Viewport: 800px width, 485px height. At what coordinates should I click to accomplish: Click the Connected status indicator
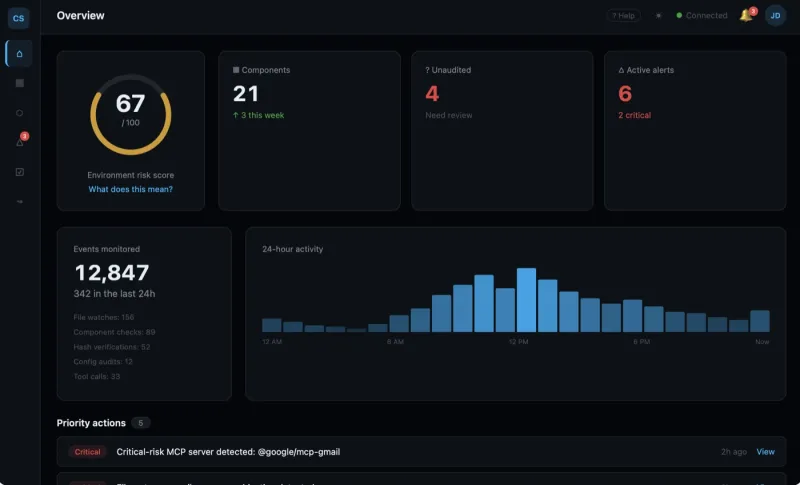coord(702,16)
